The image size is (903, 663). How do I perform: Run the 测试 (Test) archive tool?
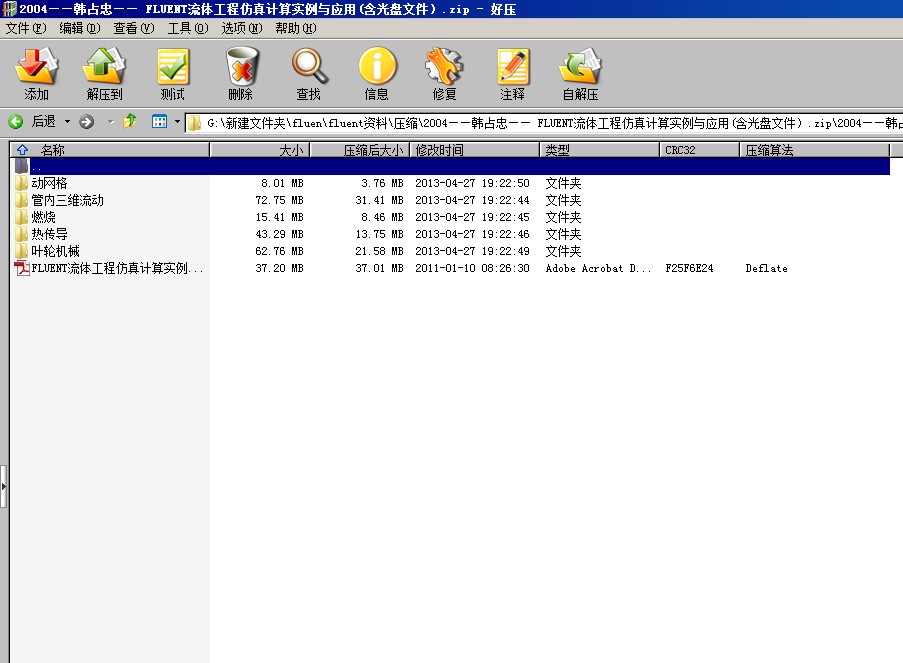coord(172,74)
